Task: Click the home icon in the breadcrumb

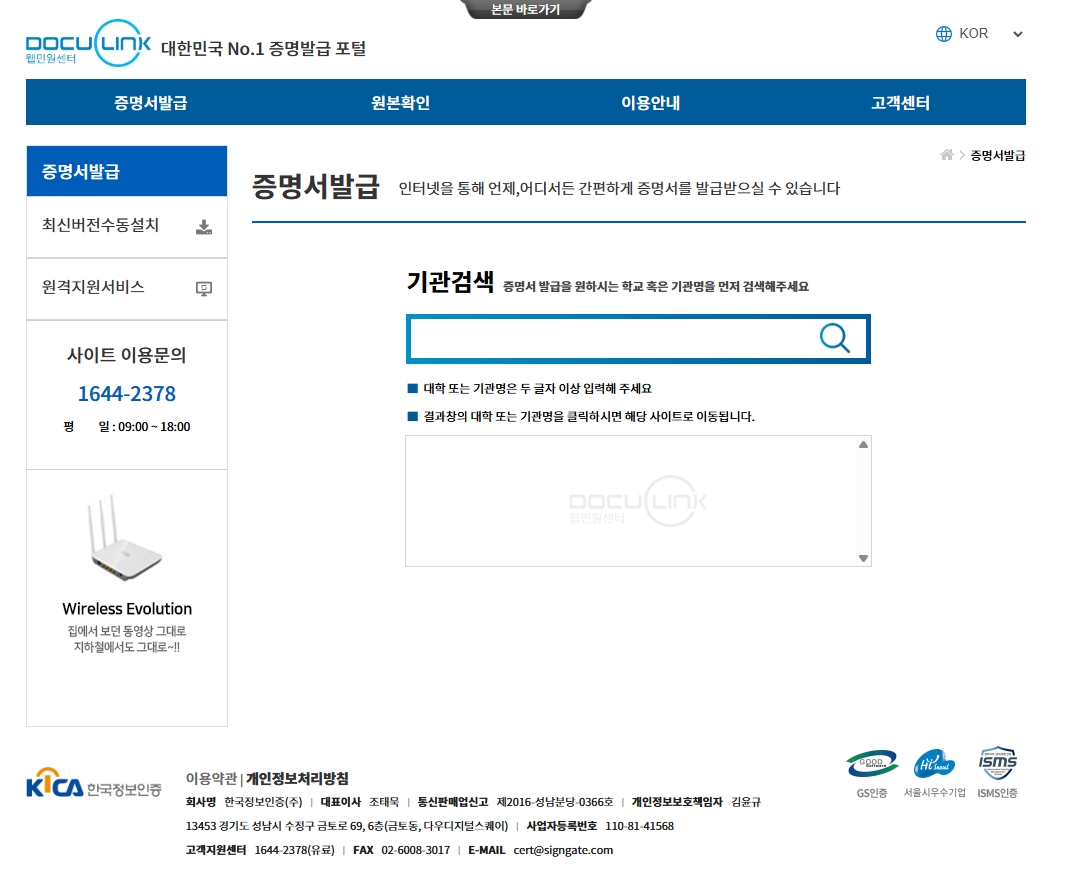Action: point(945,155)
